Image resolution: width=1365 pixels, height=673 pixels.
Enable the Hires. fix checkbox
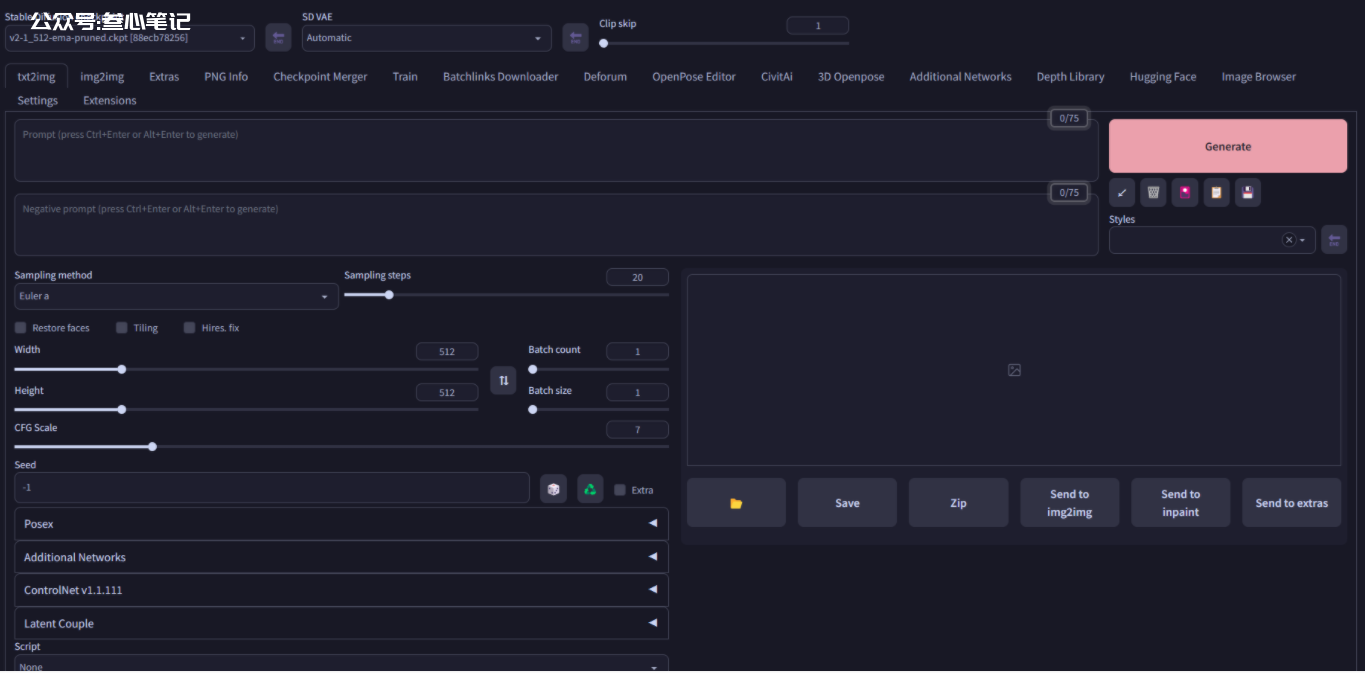(x=189, y=328)
